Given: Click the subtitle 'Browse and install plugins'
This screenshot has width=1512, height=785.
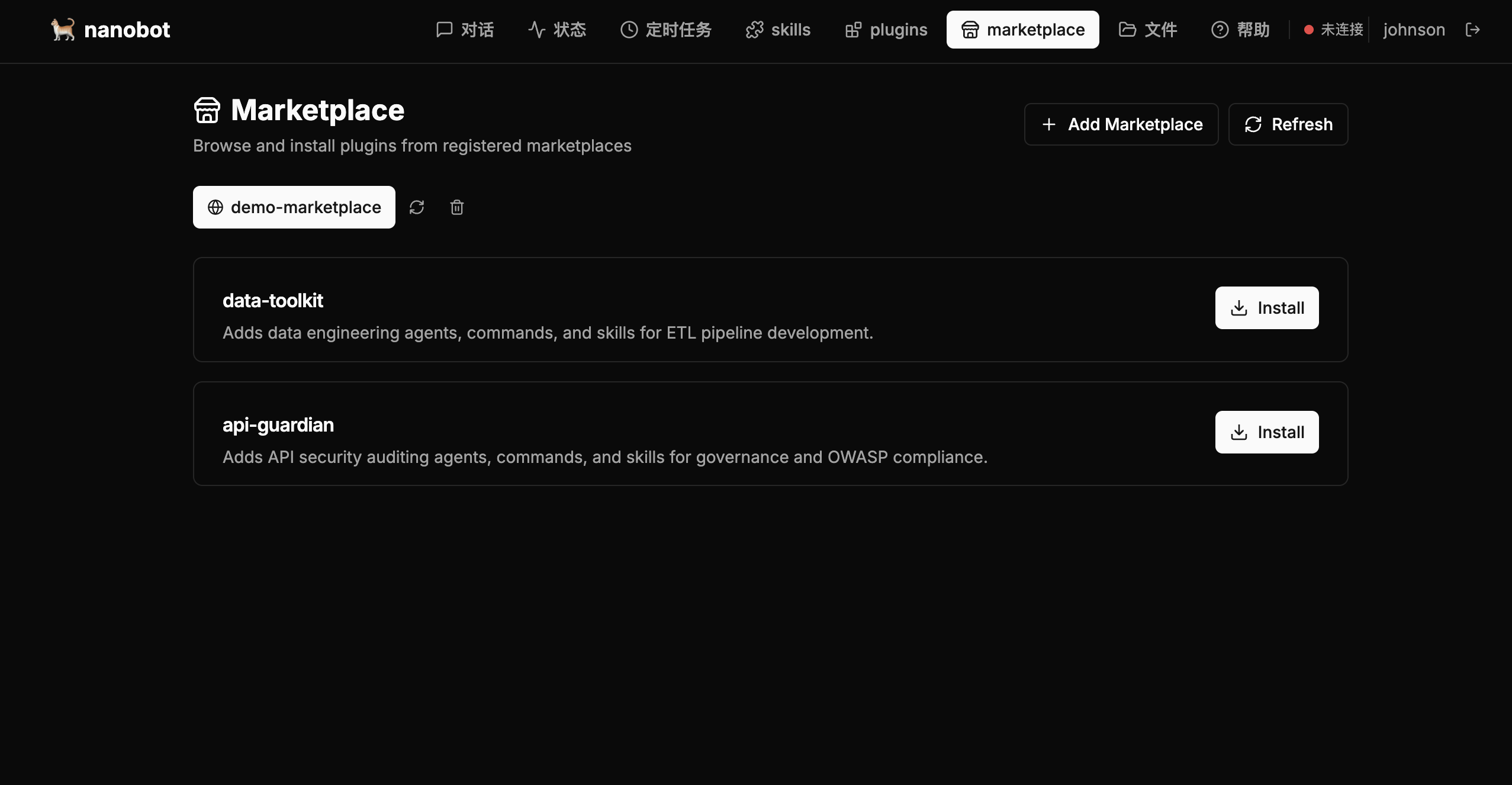Looking at the screenshot, I should tap(412, 146).
